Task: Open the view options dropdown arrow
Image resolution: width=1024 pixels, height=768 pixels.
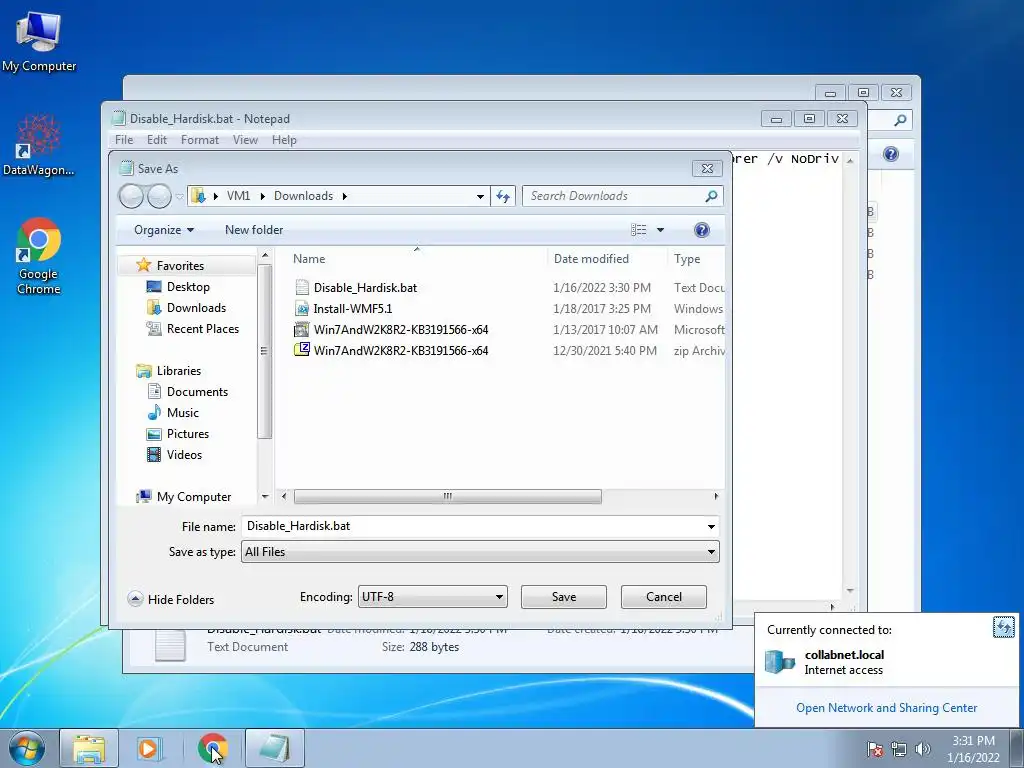Action: (660, 230)
